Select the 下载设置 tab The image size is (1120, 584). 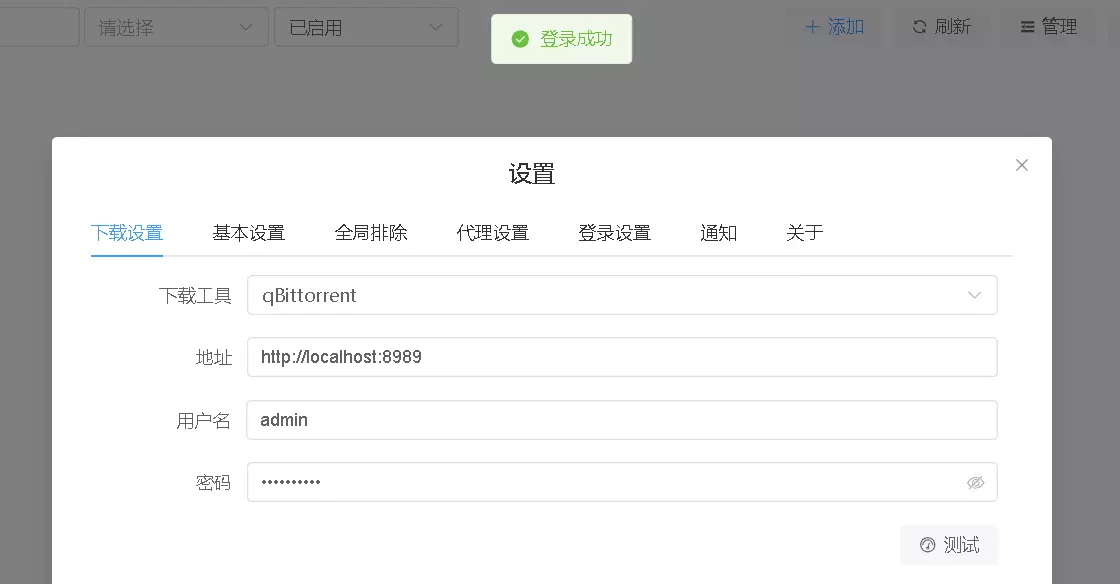coord(127,233)
